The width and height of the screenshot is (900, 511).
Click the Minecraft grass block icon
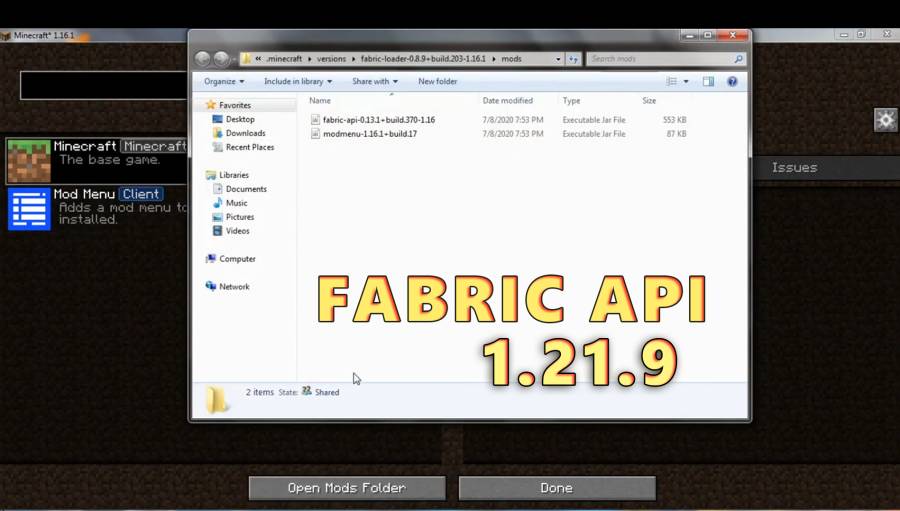click(x=29, y=161)
